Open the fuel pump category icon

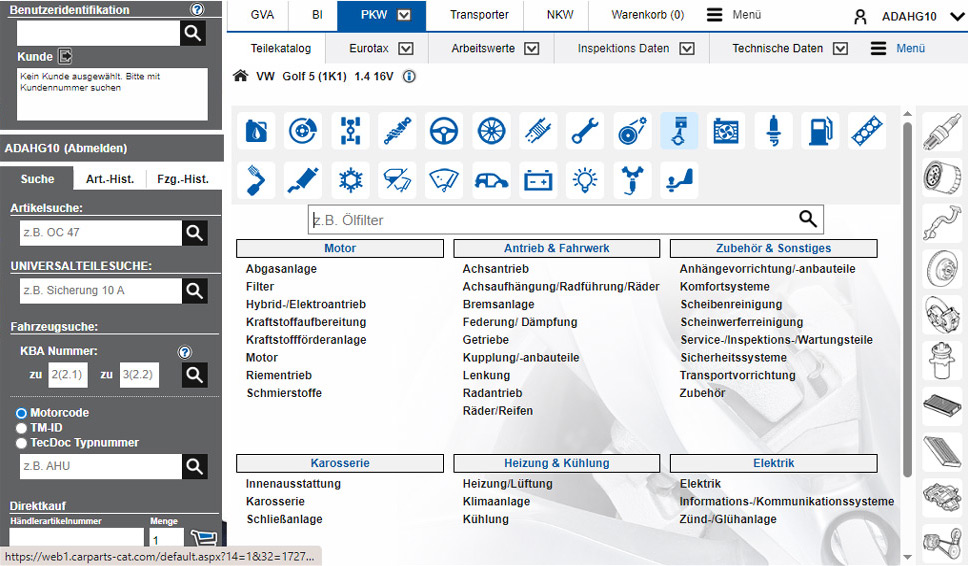820,131
